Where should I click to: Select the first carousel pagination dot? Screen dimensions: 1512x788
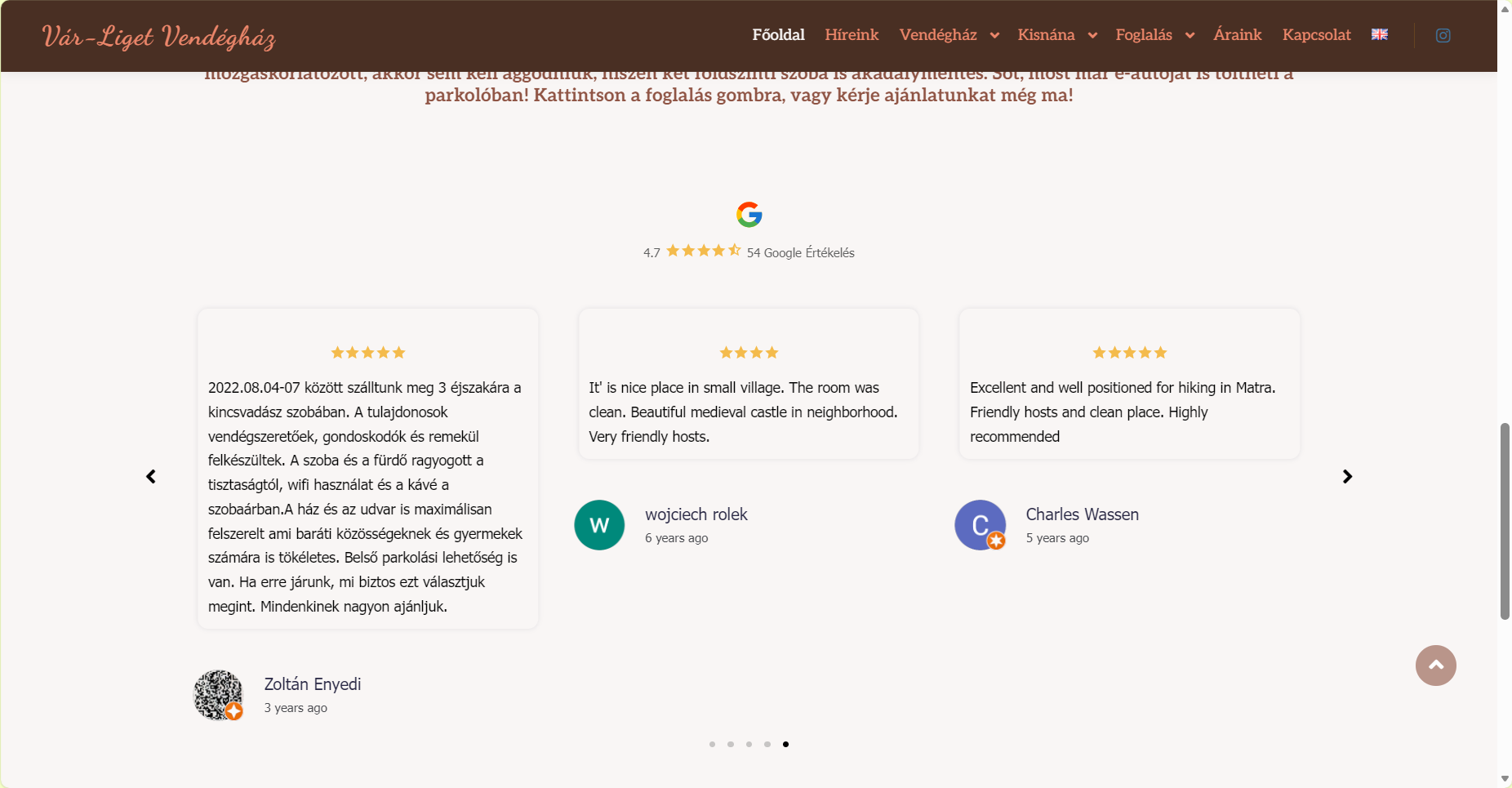[712, 744]
